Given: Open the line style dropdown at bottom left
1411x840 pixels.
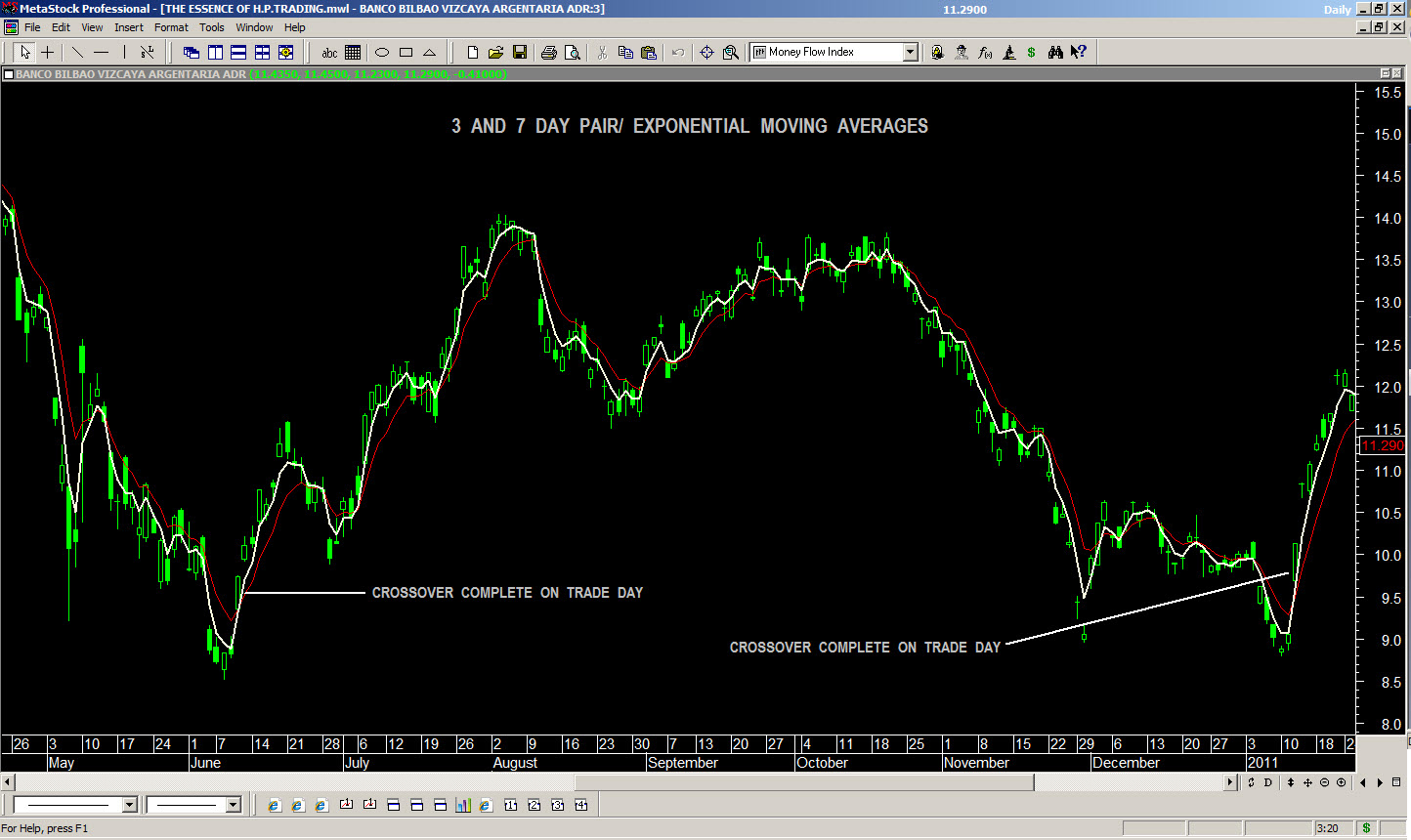Looking at the screenshot, I should click(129, 805).
